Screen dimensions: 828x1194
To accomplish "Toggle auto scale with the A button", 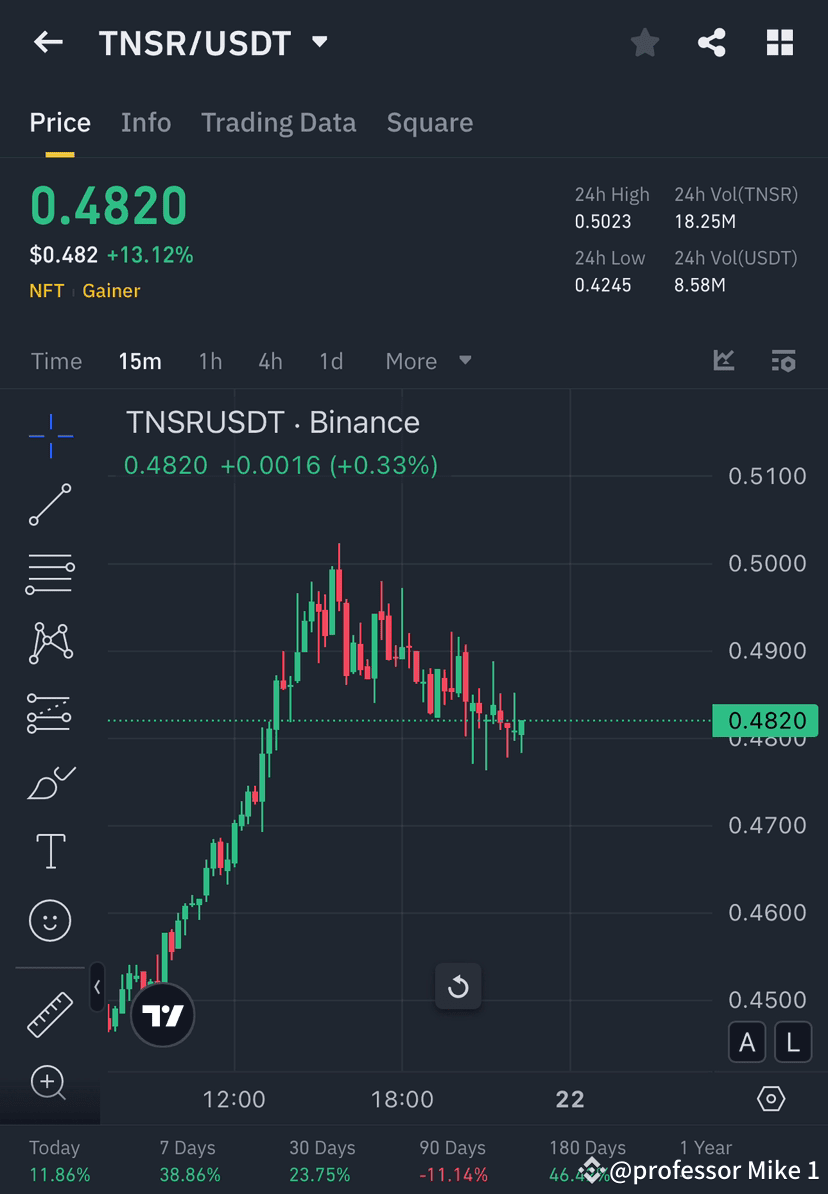I will click(x=747, y=1042).
